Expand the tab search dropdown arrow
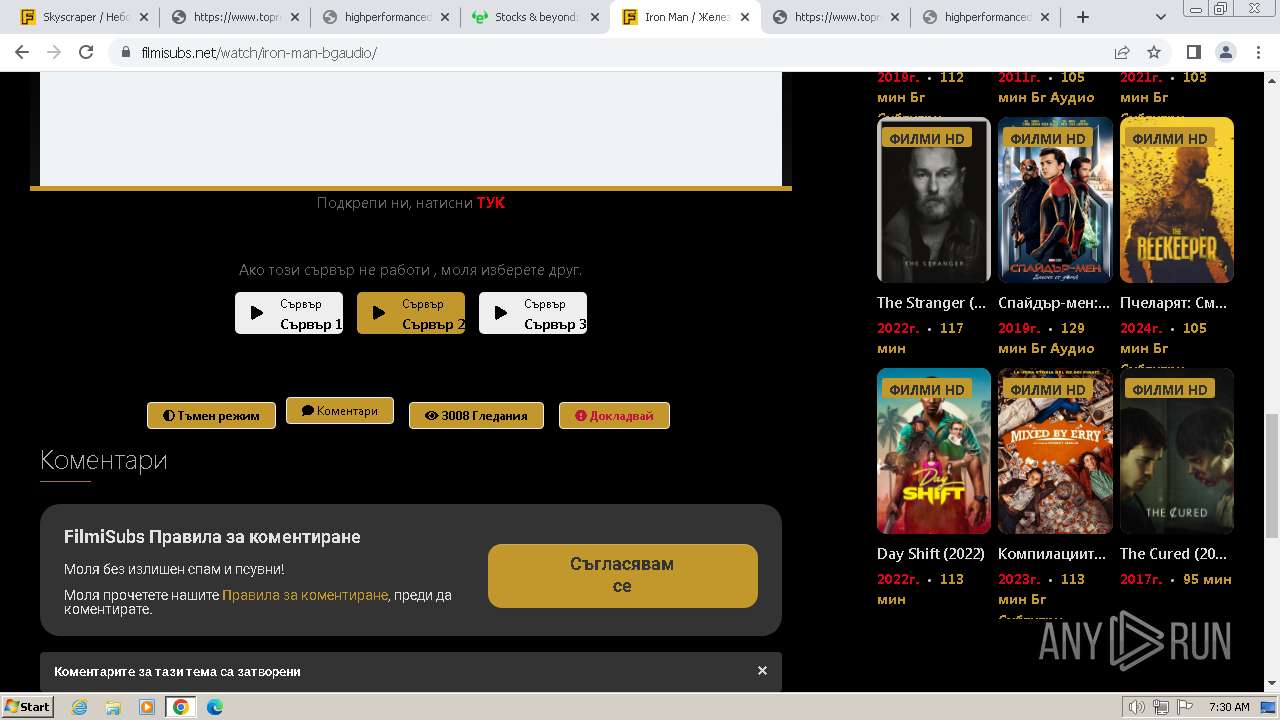This screenshot has width=1280, height=720. tap(1161, 17)
